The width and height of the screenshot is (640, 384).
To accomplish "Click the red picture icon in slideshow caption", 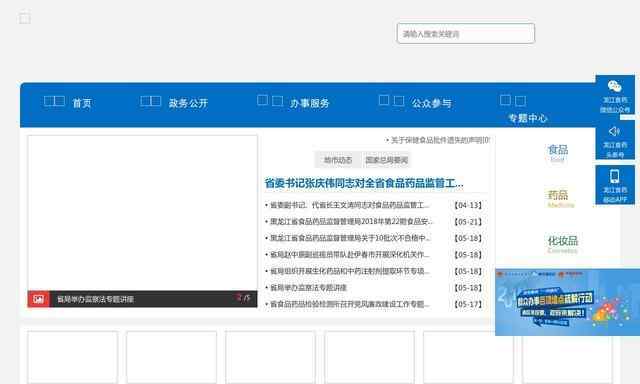I will tap(38, 299).
